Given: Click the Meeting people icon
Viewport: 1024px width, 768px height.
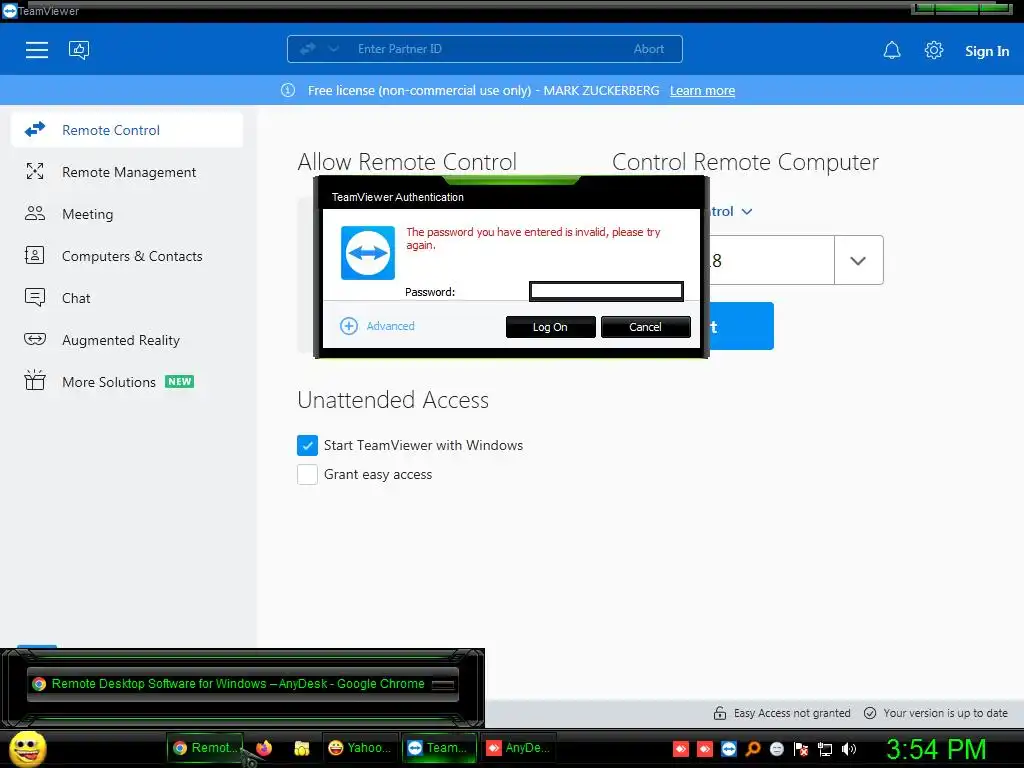Looking at the screenshot, I should [x=35, y=213].
